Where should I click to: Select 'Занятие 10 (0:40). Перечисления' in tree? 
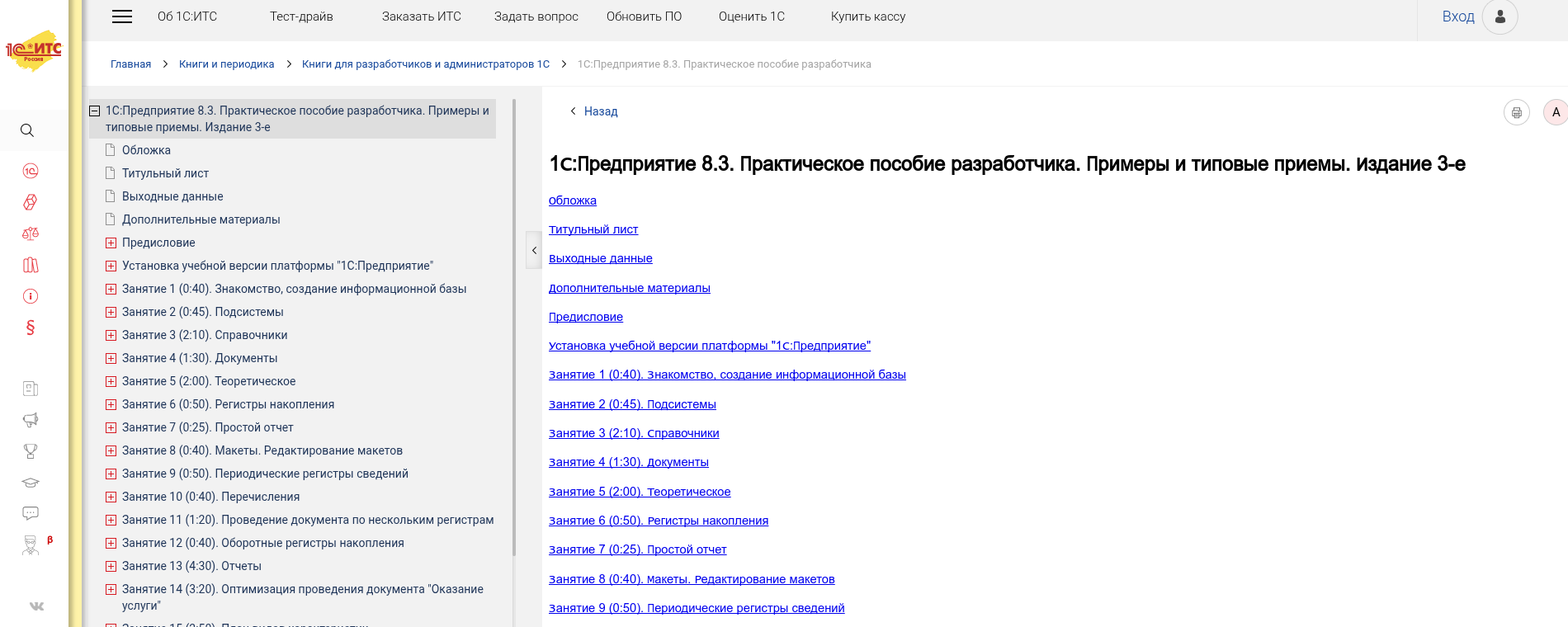click(x=211, y=497)
